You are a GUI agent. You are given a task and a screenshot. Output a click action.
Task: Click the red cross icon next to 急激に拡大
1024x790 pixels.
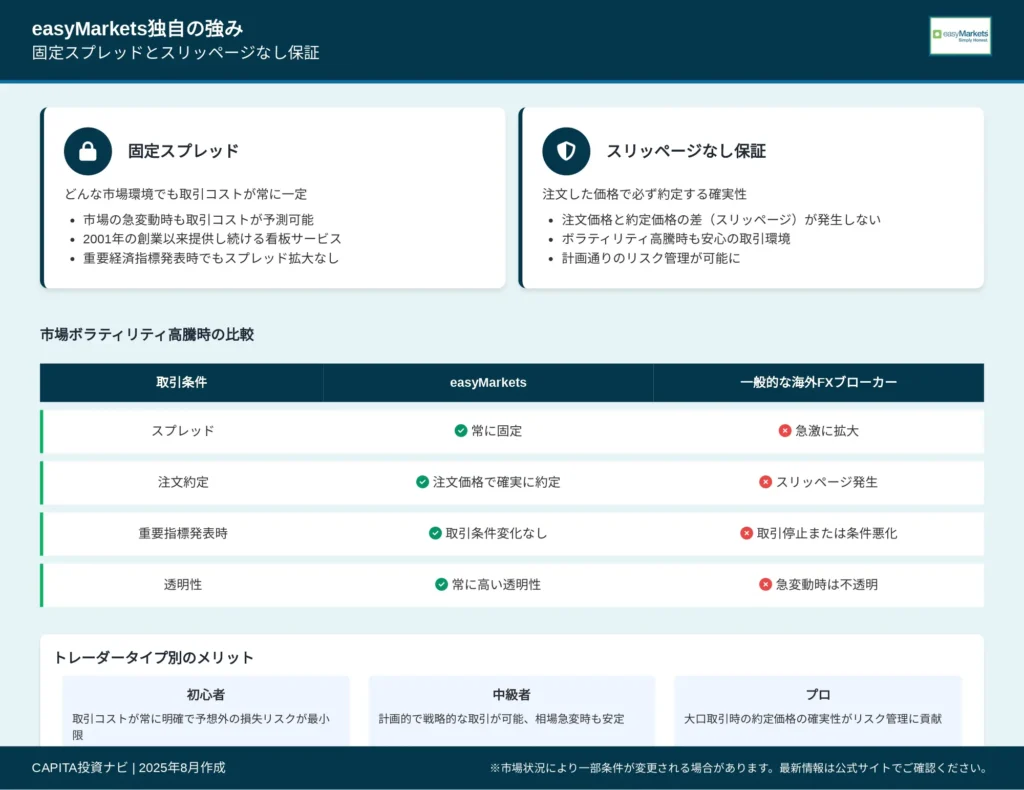click(785, 431)
